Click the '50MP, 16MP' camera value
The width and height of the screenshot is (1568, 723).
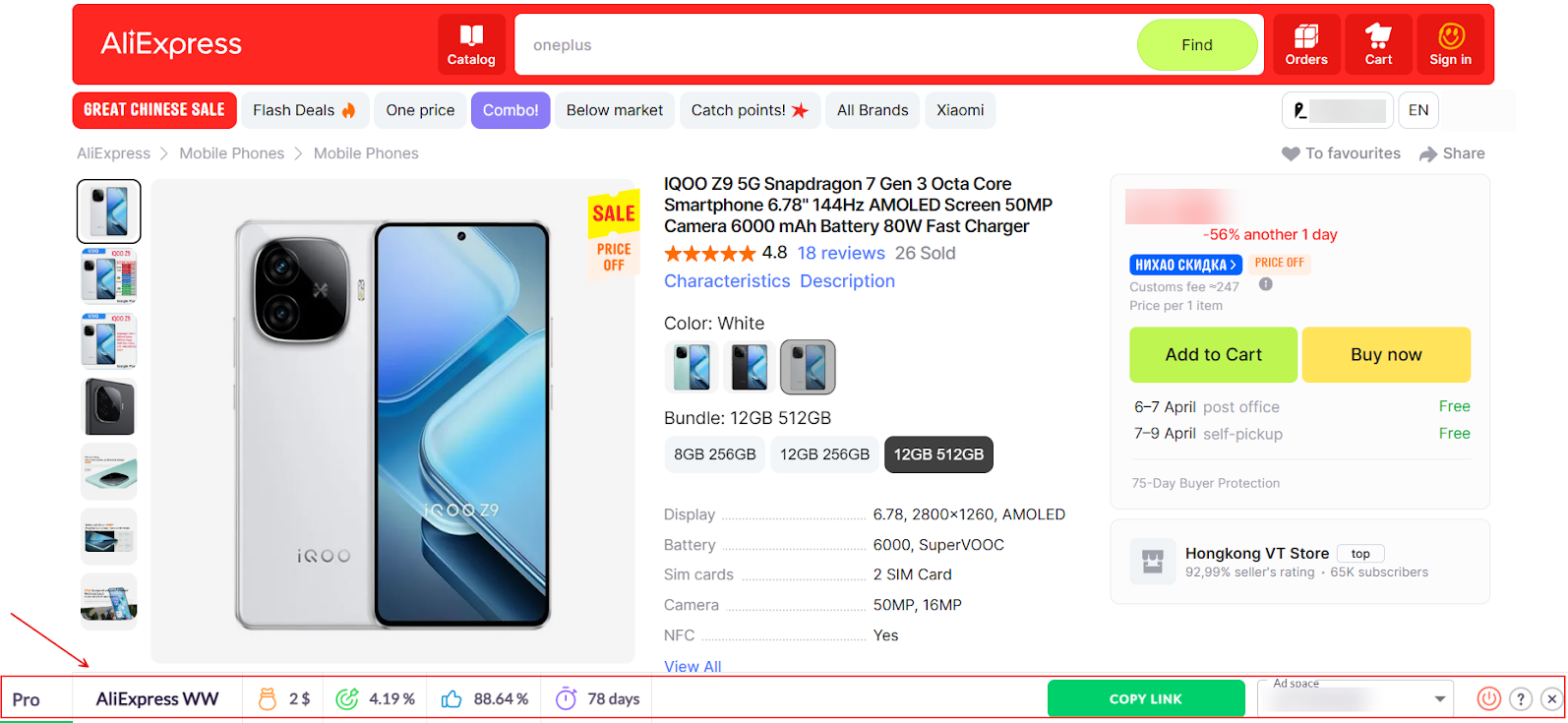click(917, 605)
